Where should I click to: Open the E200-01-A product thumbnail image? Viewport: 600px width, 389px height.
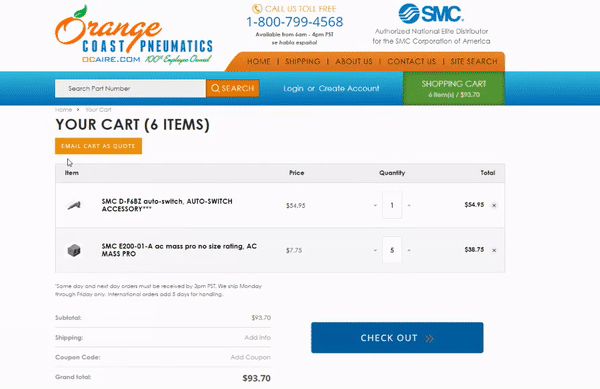tap(74, 251)
